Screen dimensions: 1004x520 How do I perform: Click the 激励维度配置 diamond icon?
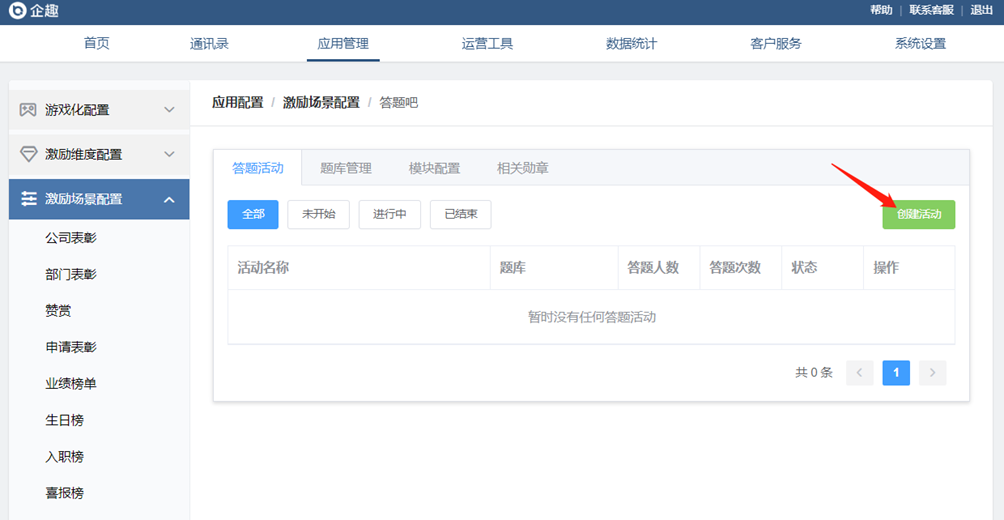[x=28, y=154]
